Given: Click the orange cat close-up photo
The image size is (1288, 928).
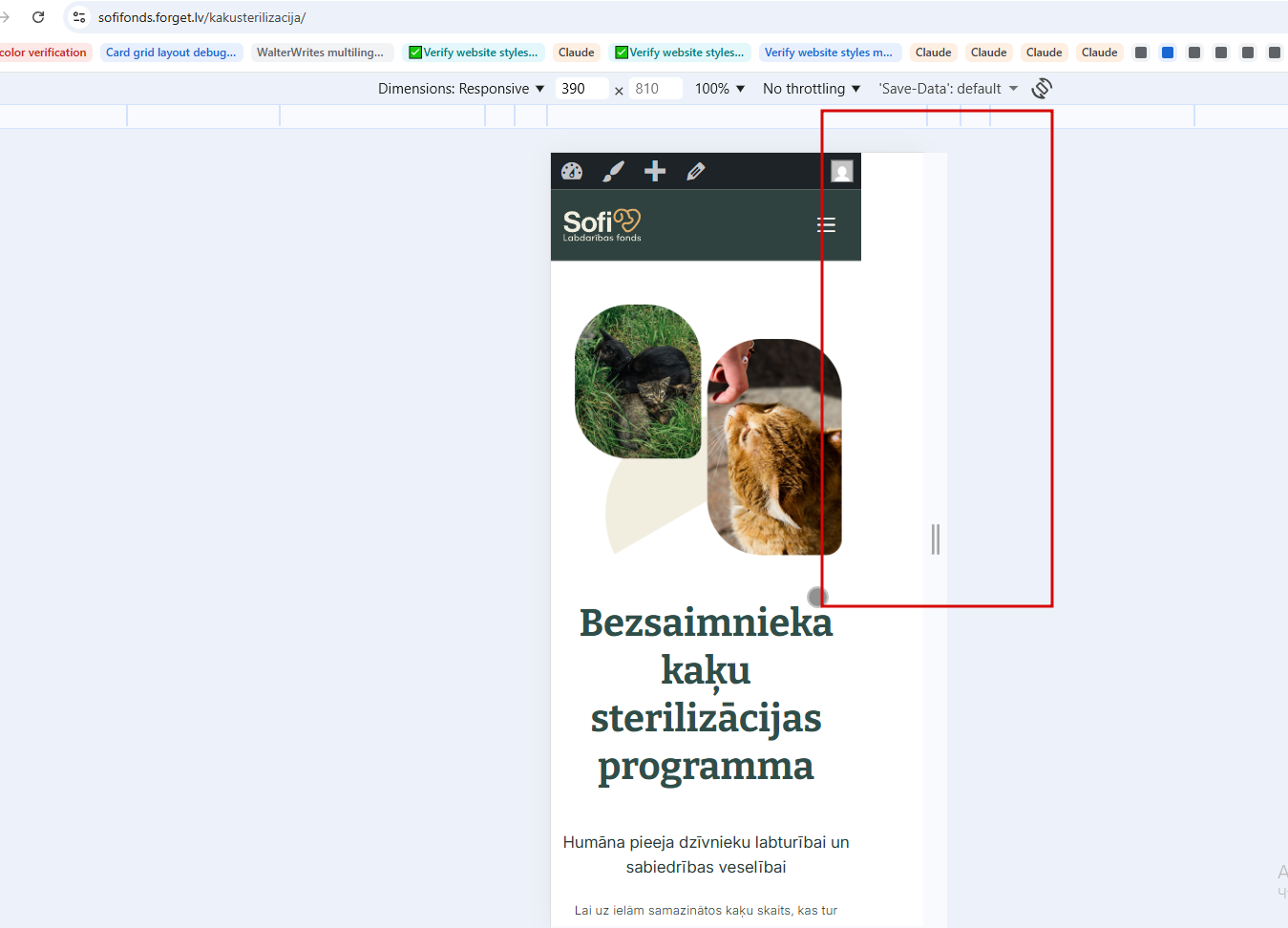Looking at the screenshot, I should pyautogui.click(x=774, y=447).
